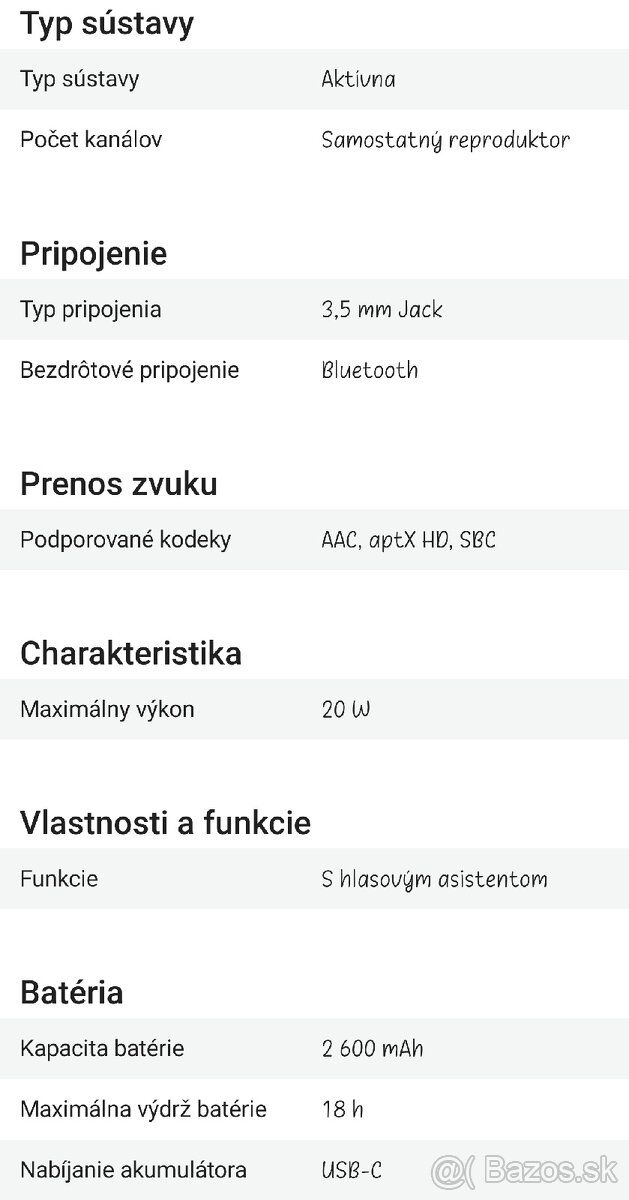629x1200 pixels.
Task: Select the S hlasovým asistentom value
Action: coord(434,880)
